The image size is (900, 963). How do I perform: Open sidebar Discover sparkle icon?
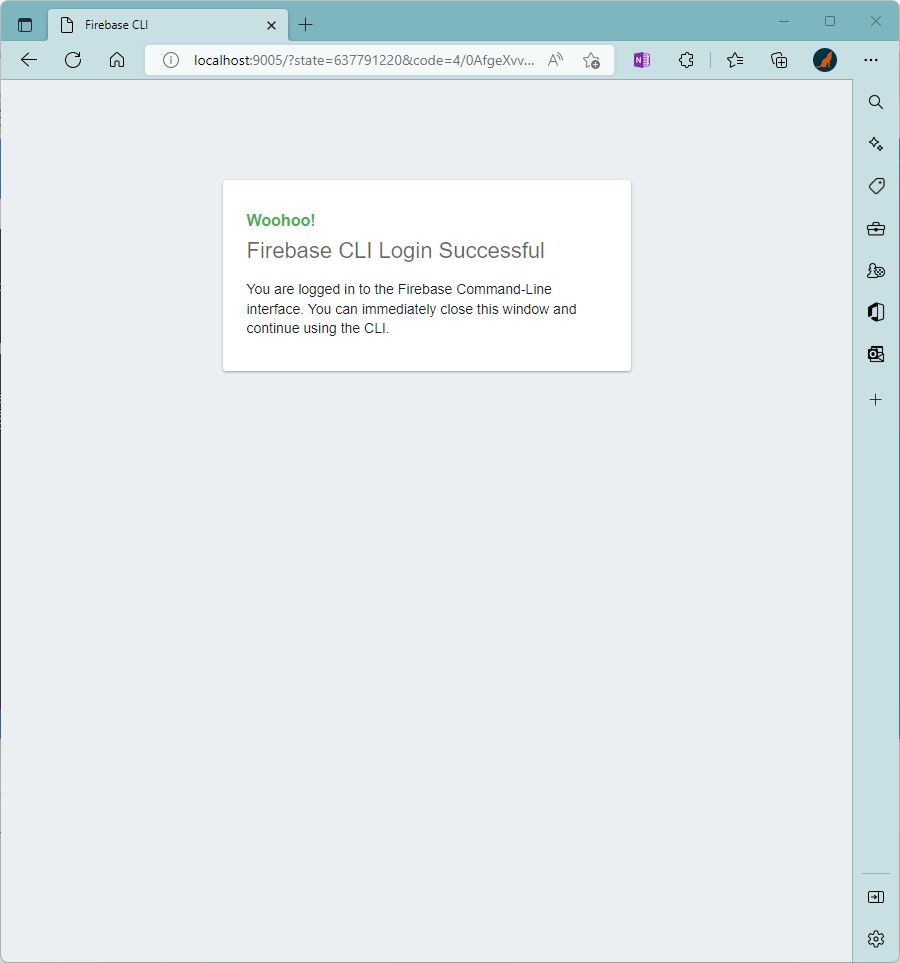tap(876, 144)
